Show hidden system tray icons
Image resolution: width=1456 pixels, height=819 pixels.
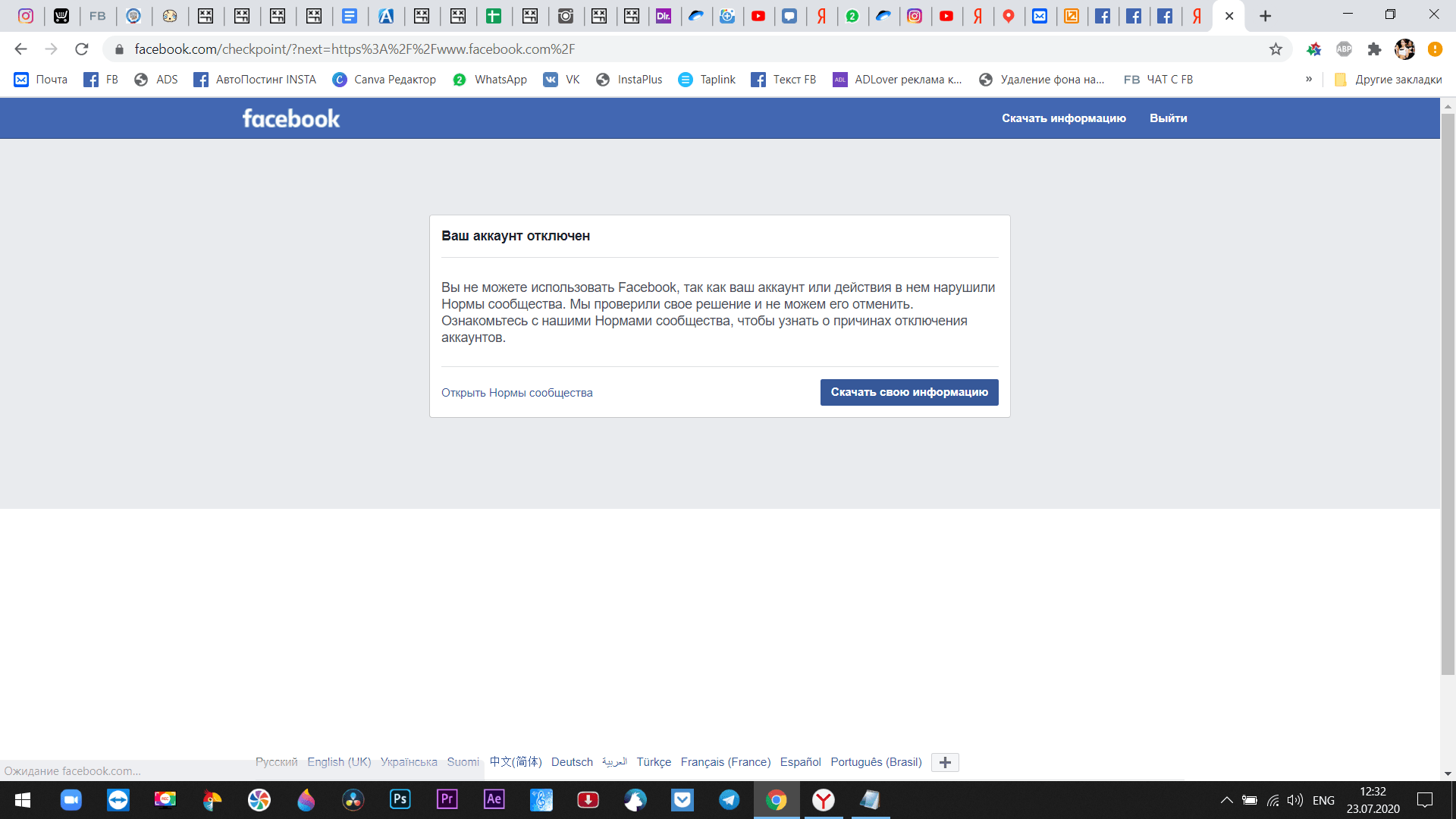point(1226,800)
